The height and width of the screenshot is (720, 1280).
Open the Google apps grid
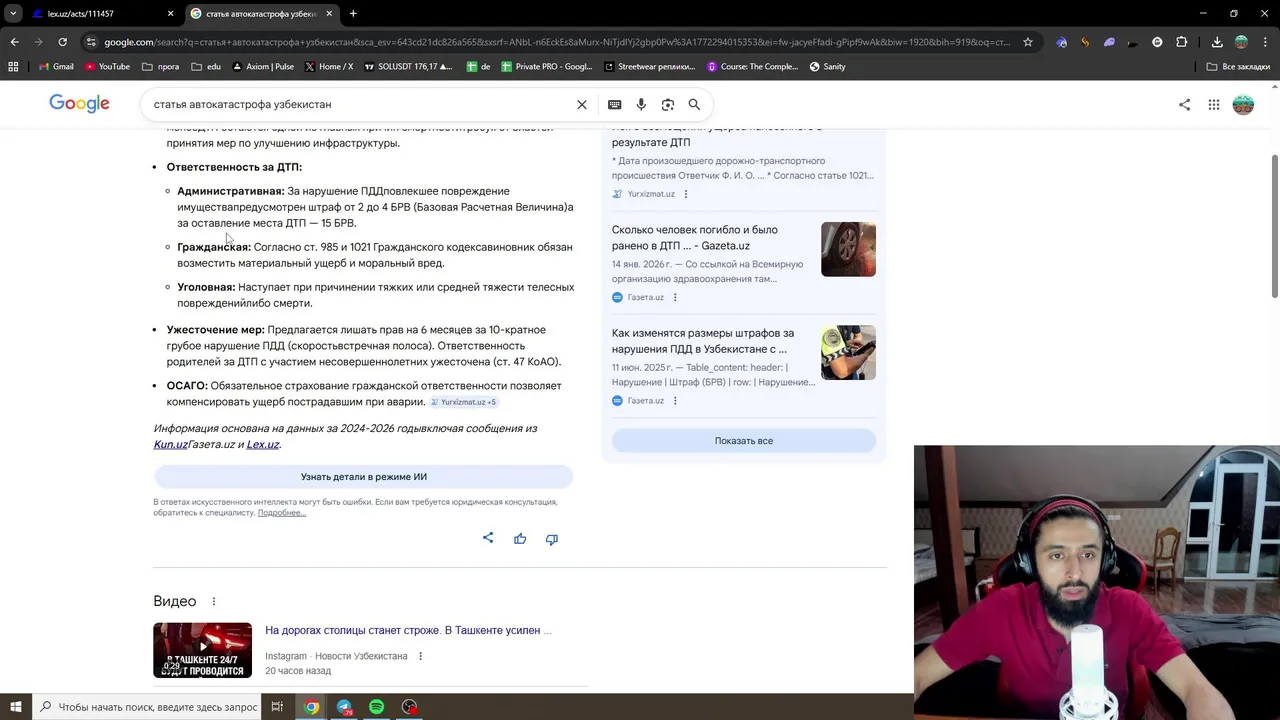coord(1213,104)
